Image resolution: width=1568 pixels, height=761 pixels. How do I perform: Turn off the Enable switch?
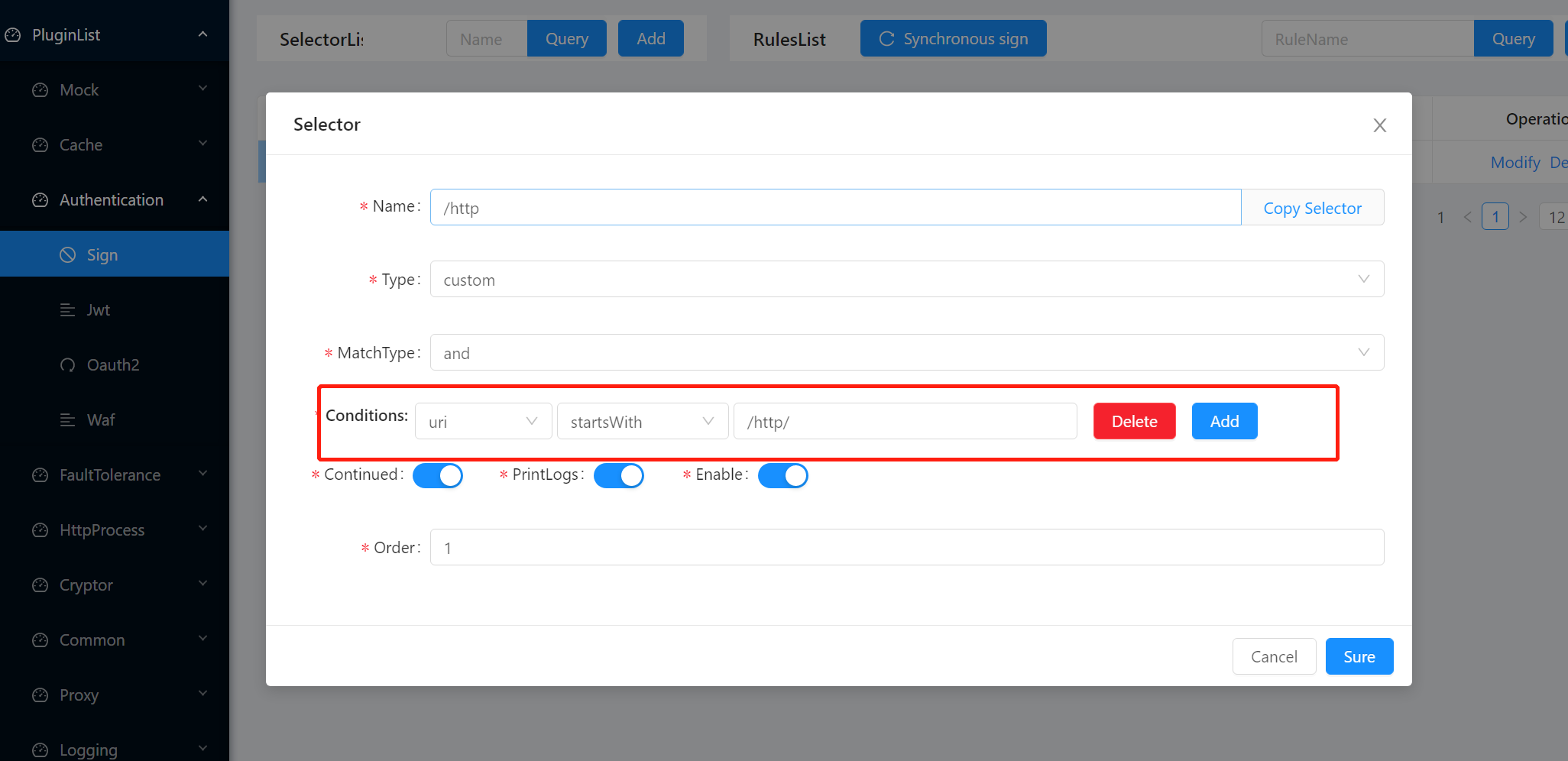(x=782, y=475)
